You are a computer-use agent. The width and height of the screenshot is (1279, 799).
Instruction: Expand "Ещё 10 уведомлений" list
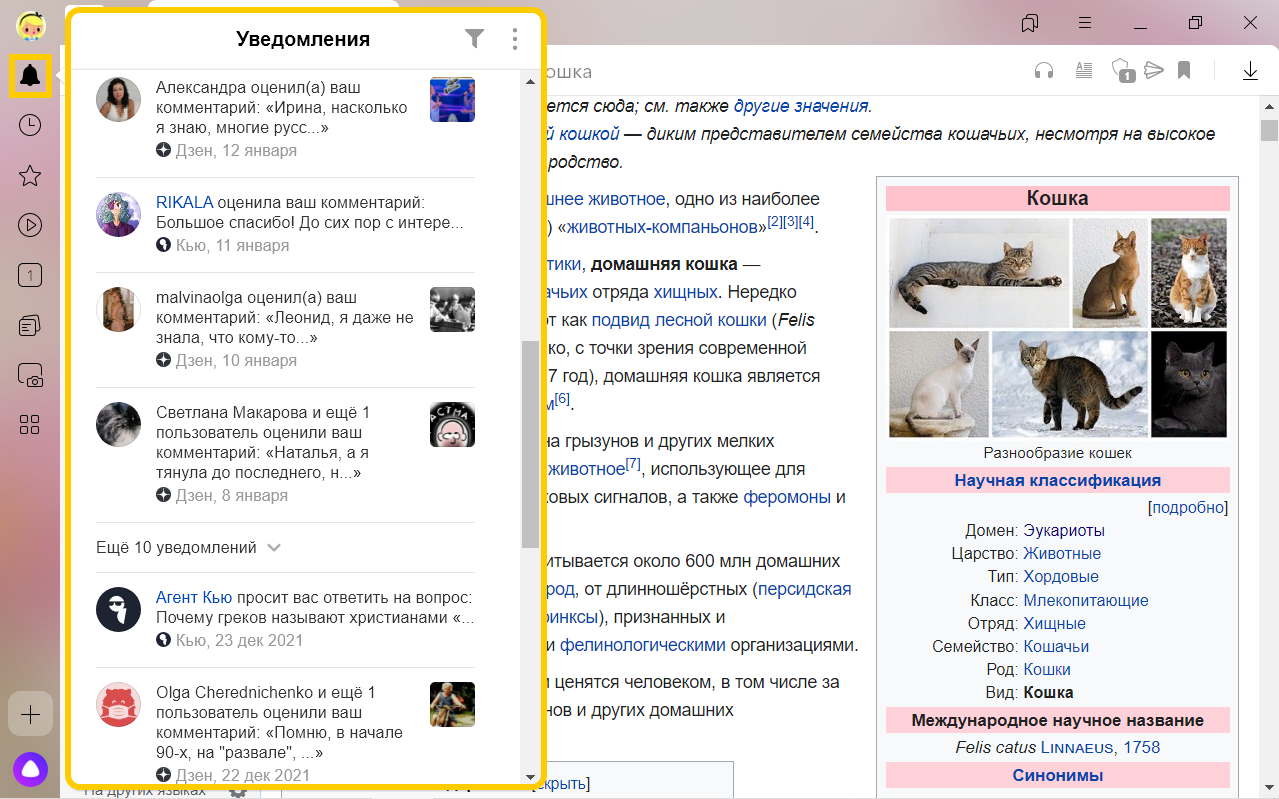tap(188, 548)
